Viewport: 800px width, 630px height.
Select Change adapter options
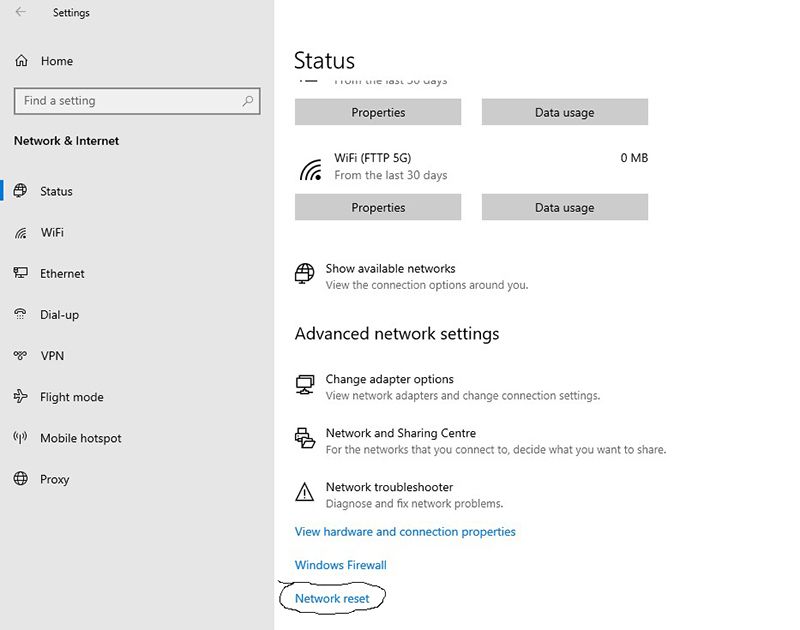[x=389, y=380]
